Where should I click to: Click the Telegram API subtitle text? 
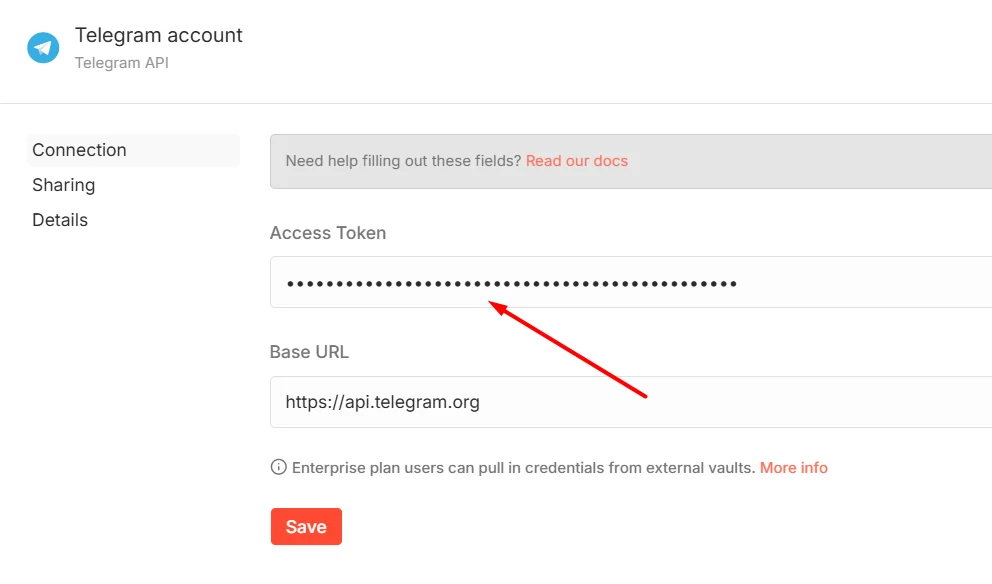pyautogui.click(x=121, y=63)
